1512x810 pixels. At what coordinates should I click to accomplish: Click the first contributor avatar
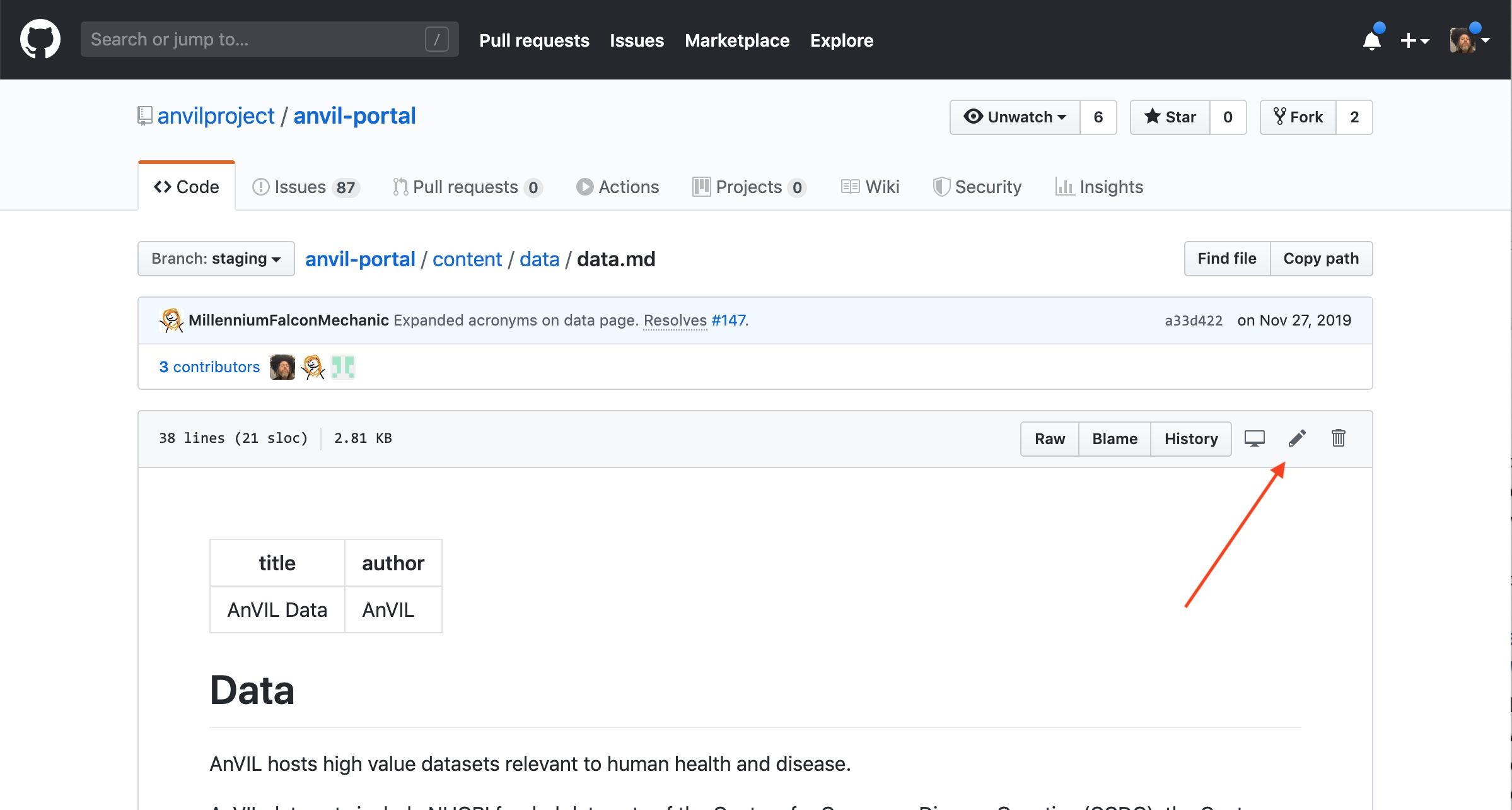(x=282, y=367)
